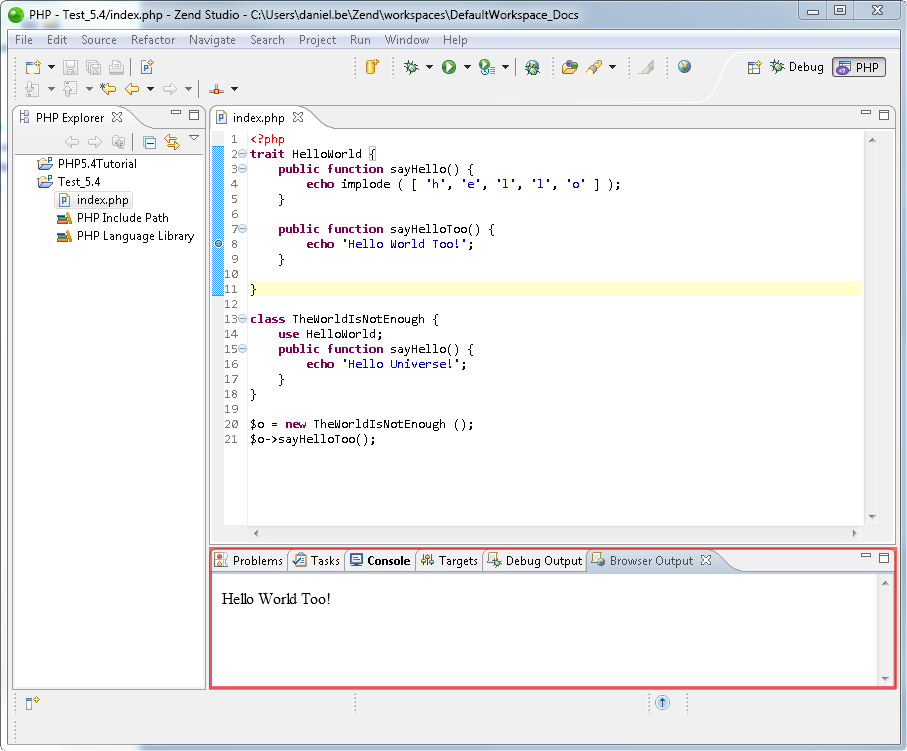Collapse sayHelloToo function fold on line 7
This screenshot has width=907, height=751.
point(242,229)
